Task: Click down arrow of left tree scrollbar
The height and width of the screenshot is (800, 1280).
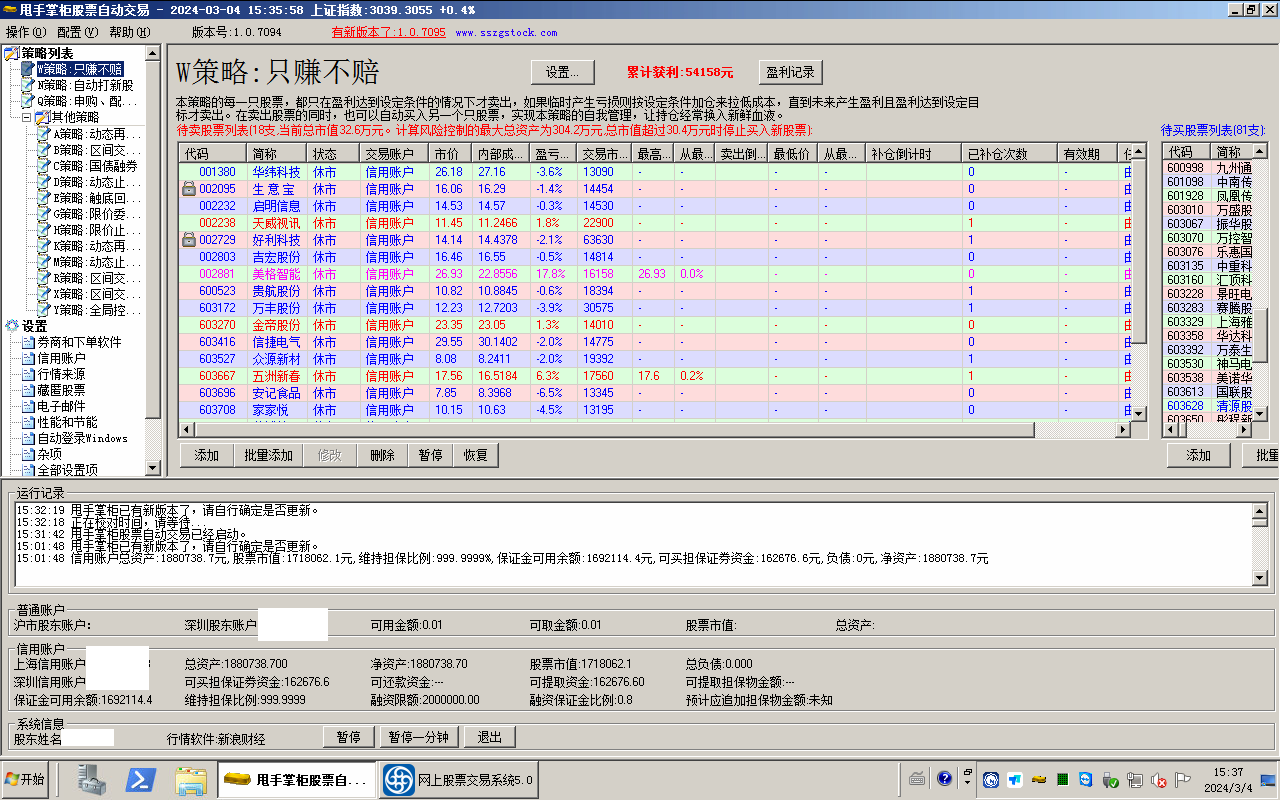Action: pyautogui.click(x=153, y=468)
